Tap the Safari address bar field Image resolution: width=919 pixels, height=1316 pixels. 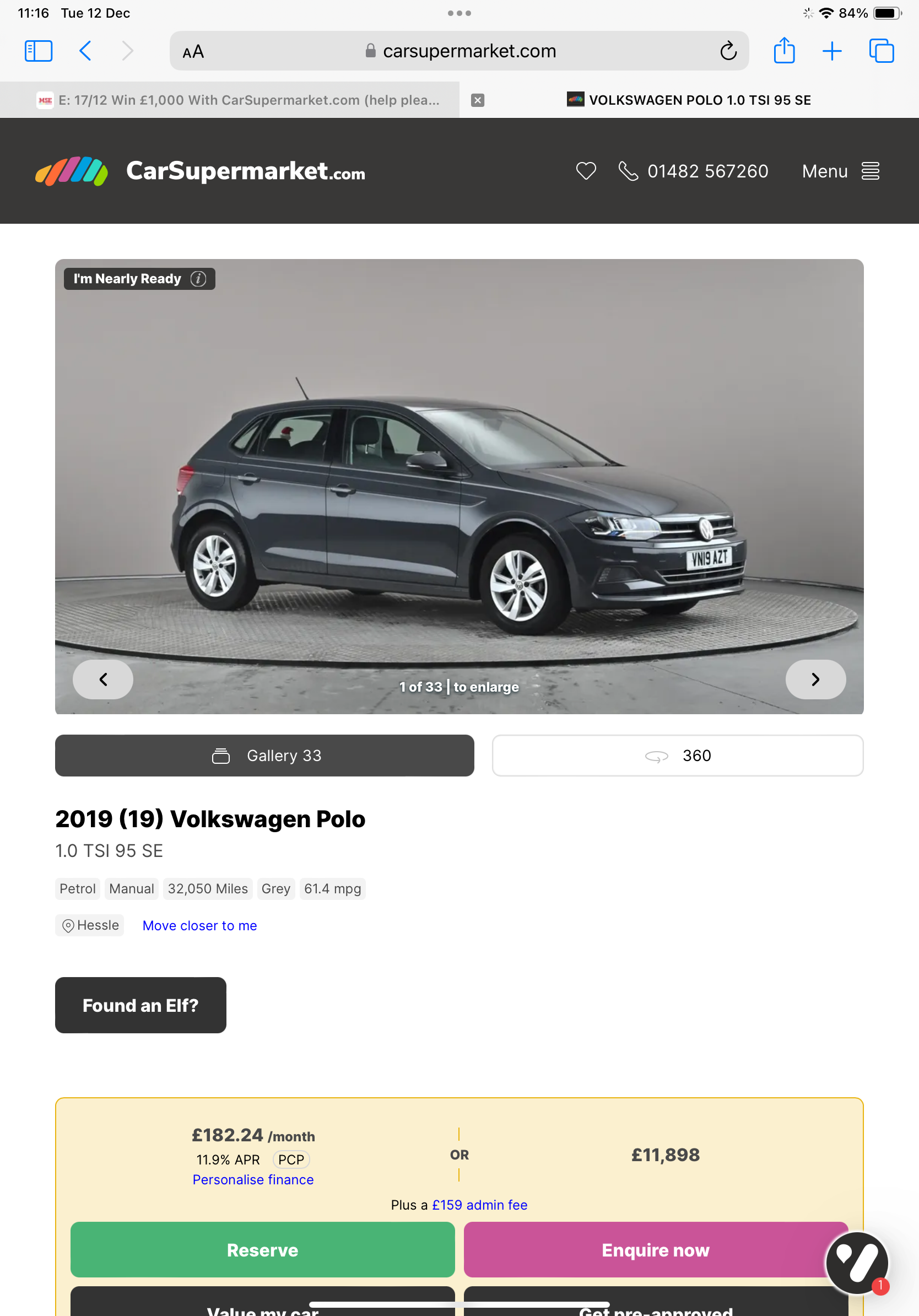pos(459,51)
